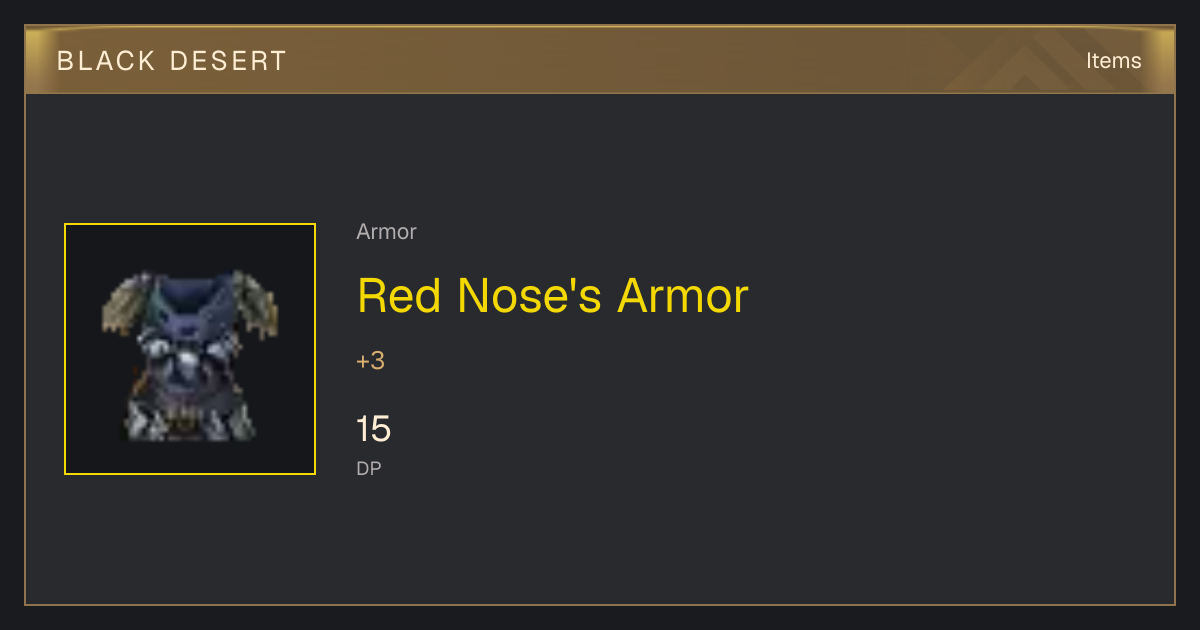Screen dimensions: 1200x630
Task: Click the gold header banner bar
Action: click(600, 60)
